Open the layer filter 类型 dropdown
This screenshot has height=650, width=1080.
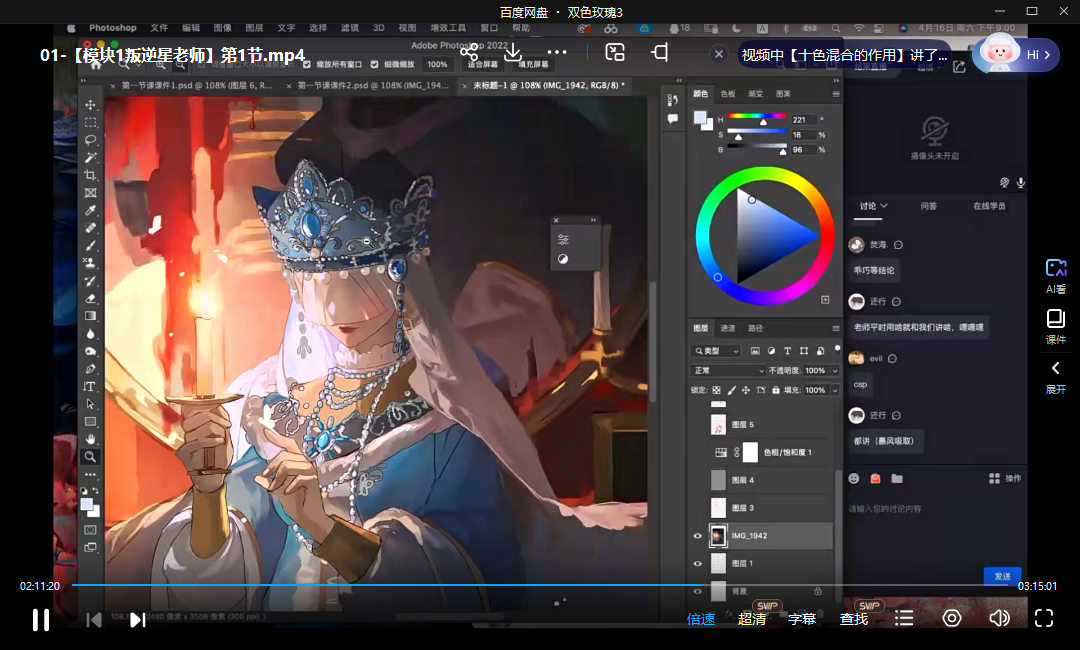tap(716, 351)
